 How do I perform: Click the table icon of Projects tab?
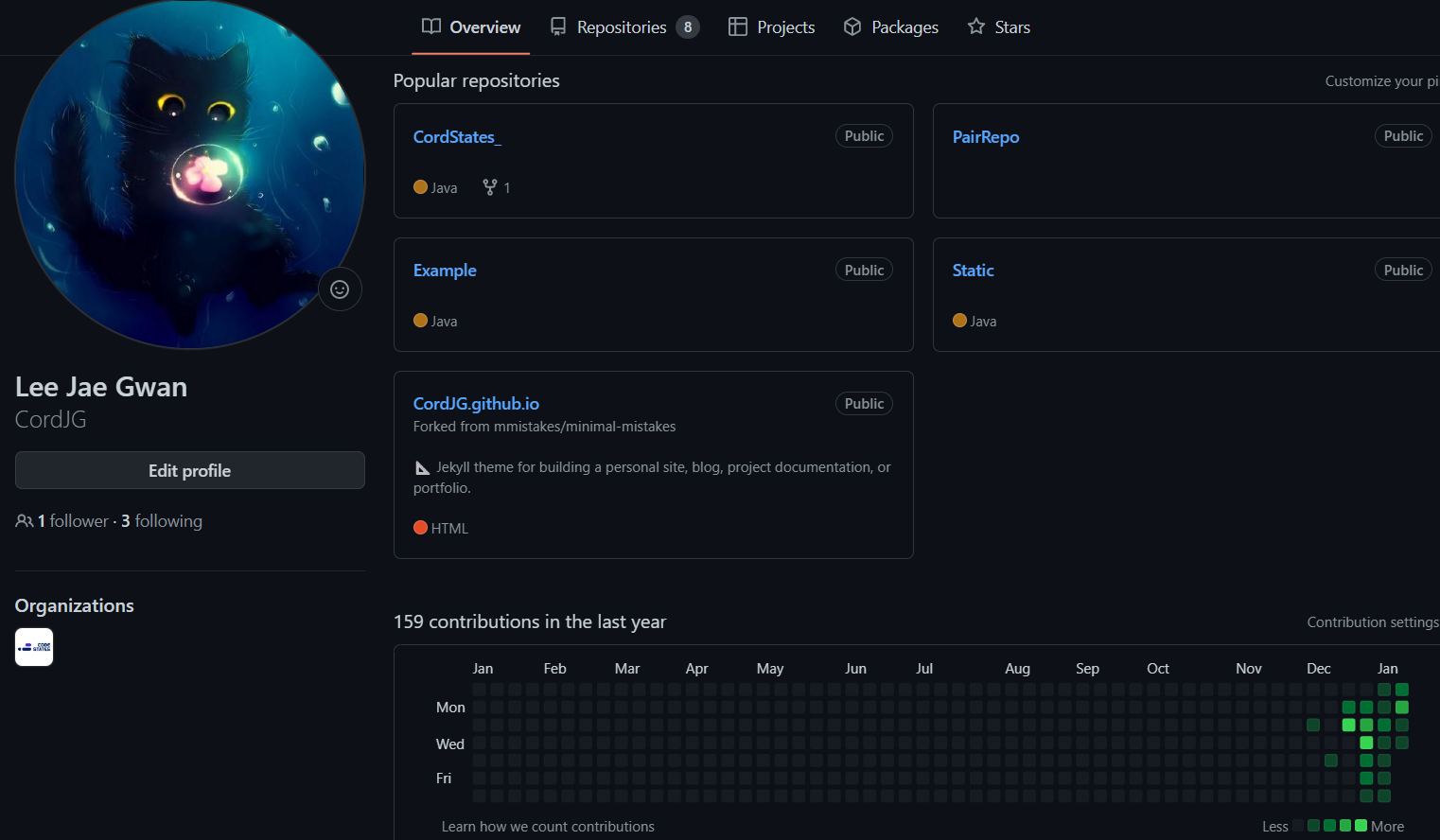point(738,26)
